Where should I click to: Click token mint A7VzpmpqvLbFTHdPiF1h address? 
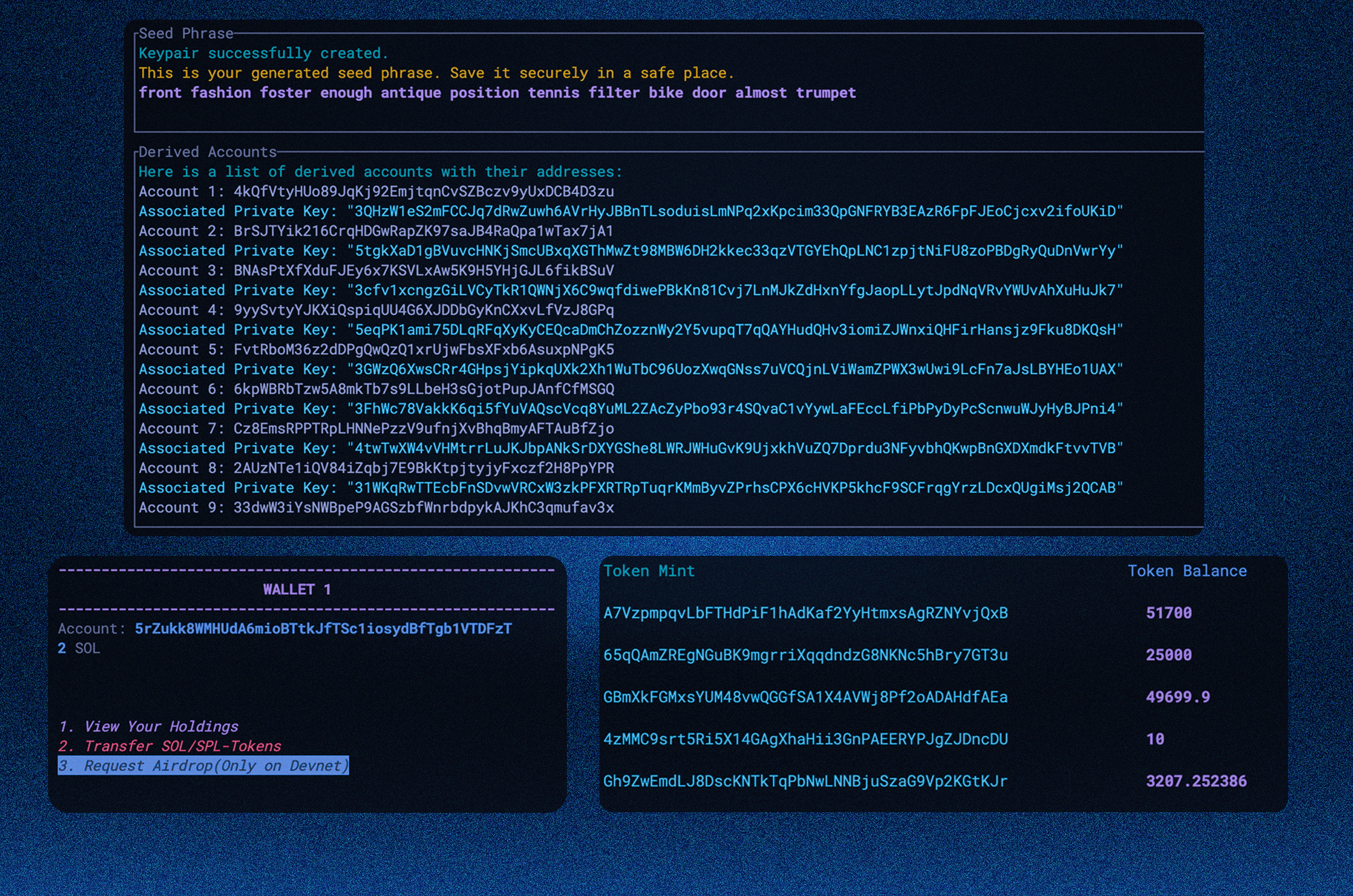pyautogui.click(x=805, y=613)
